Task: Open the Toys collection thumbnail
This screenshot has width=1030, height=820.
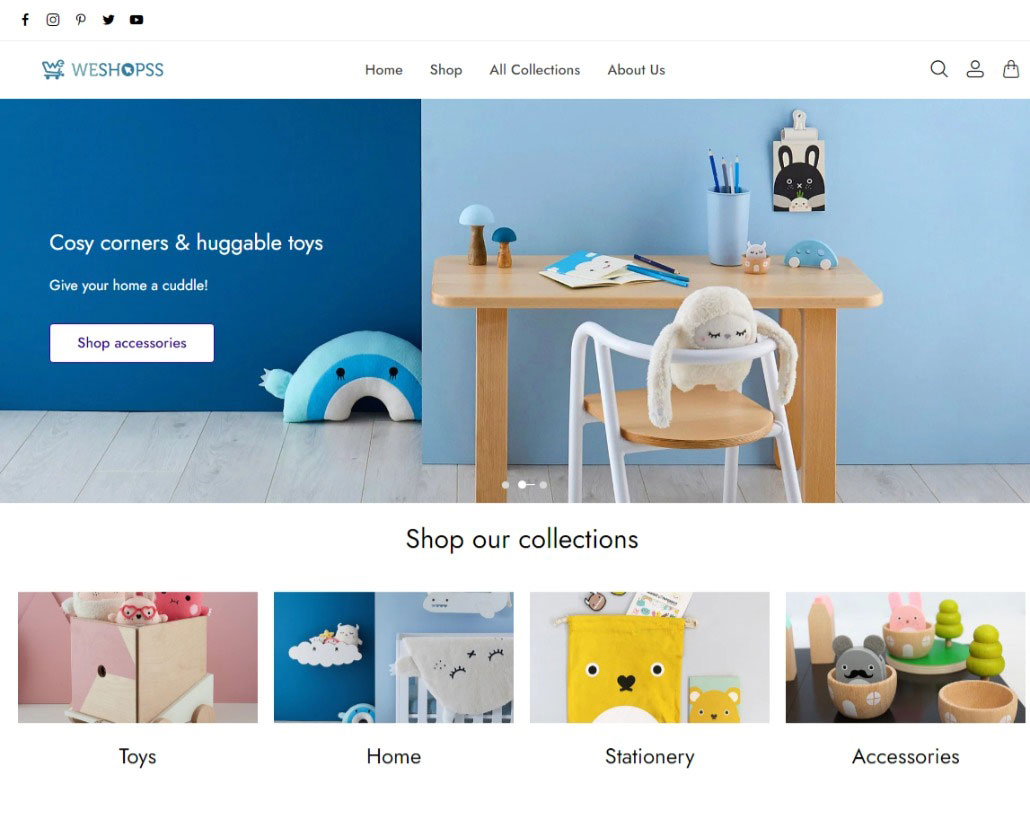Action: 138,657
